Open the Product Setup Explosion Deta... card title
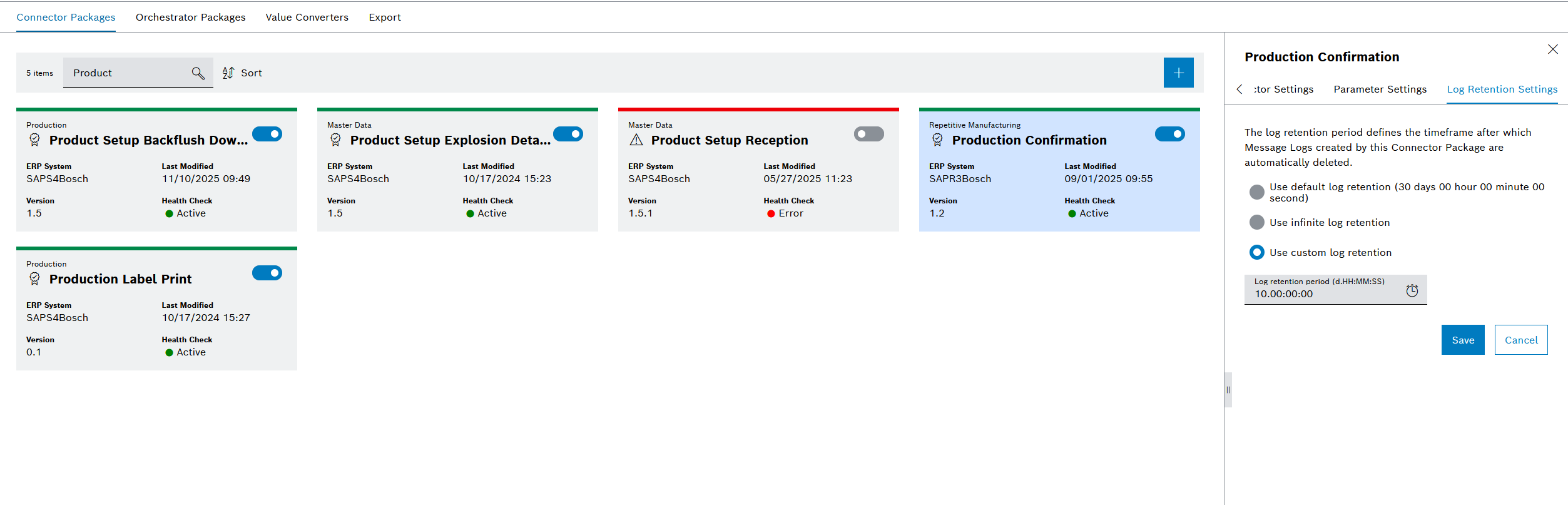The image size is (1568, 505). [x=451, y=140]
